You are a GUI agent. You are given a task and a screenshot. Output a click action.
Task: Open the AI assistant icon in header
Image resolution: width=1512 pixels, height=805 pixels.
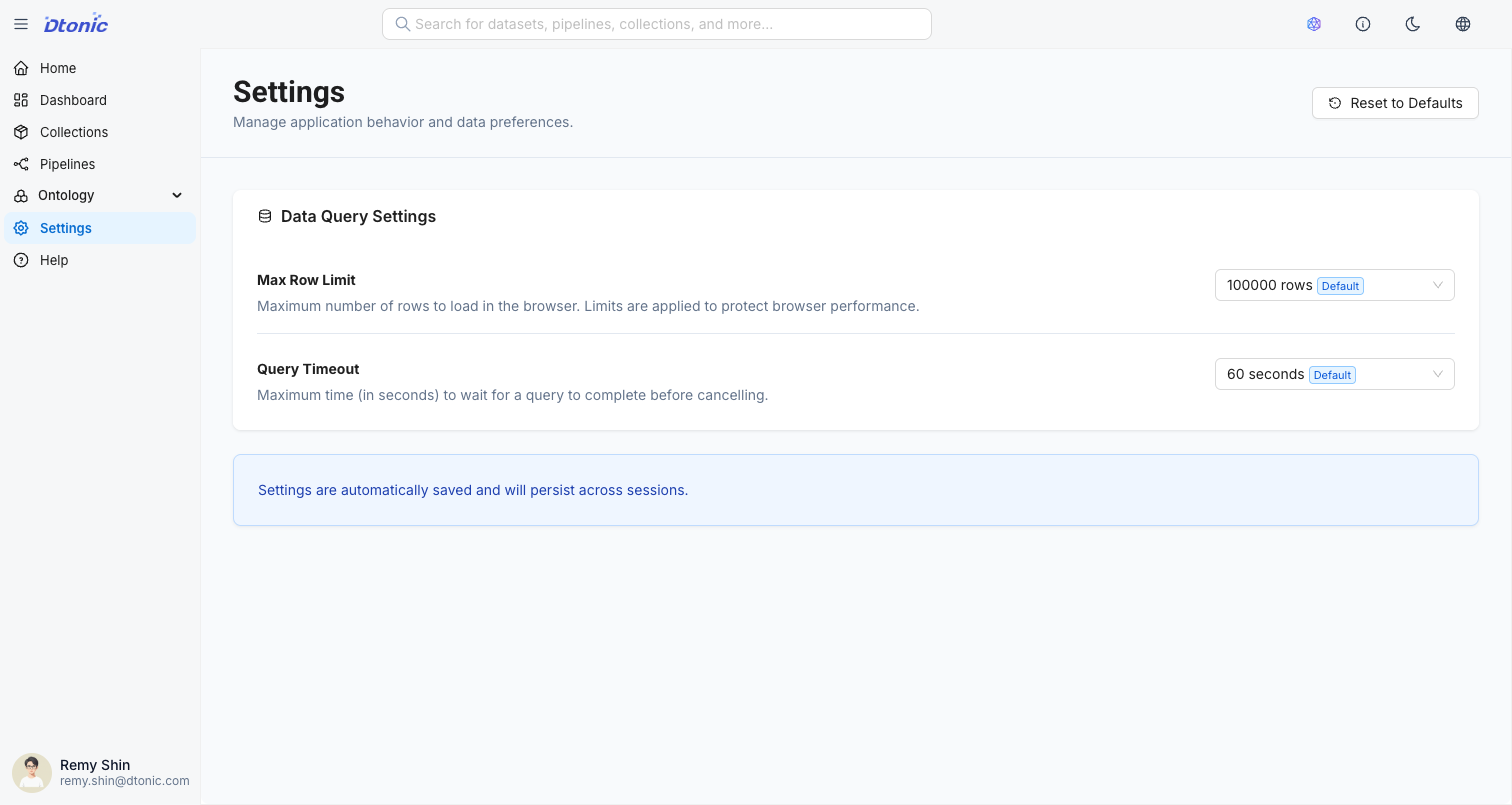[1314, 24]
